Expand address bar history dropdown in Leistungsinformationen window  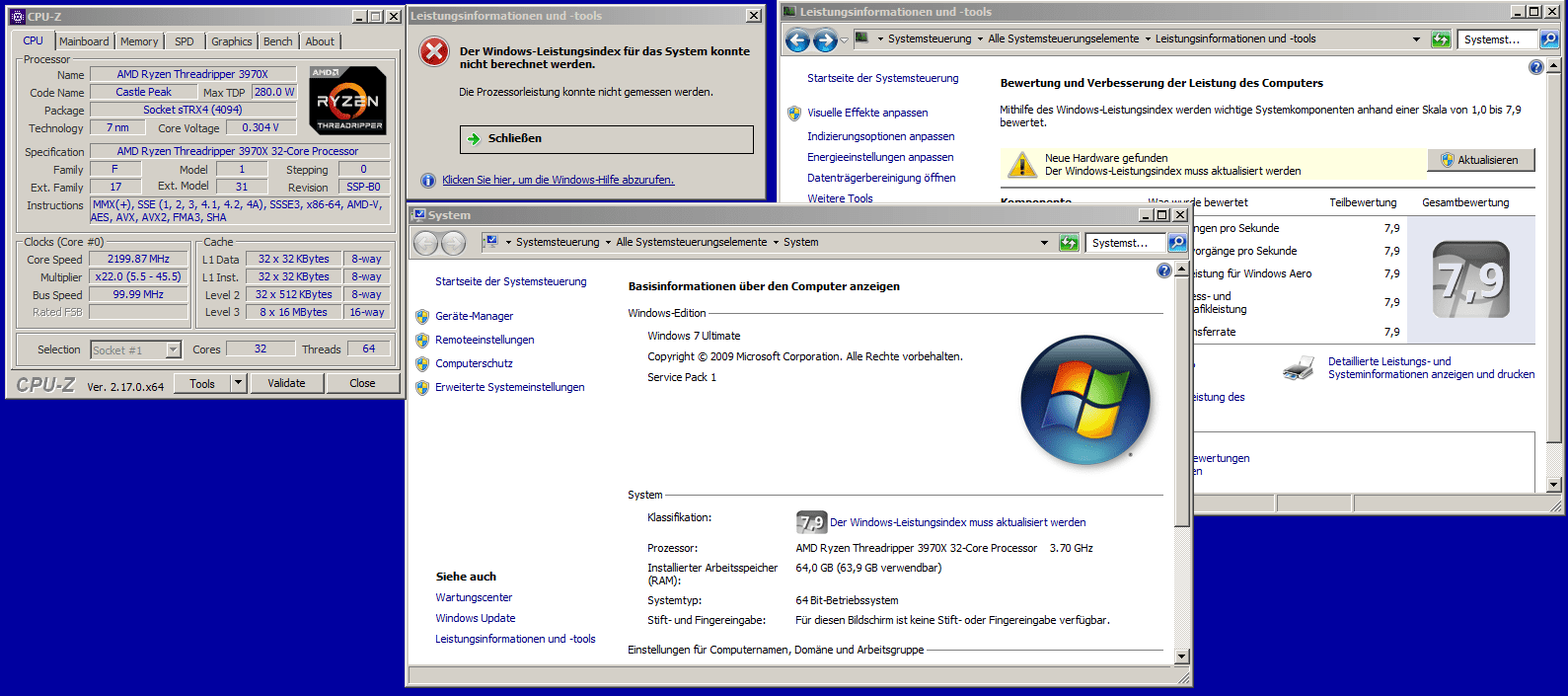tap(1416, 39)
